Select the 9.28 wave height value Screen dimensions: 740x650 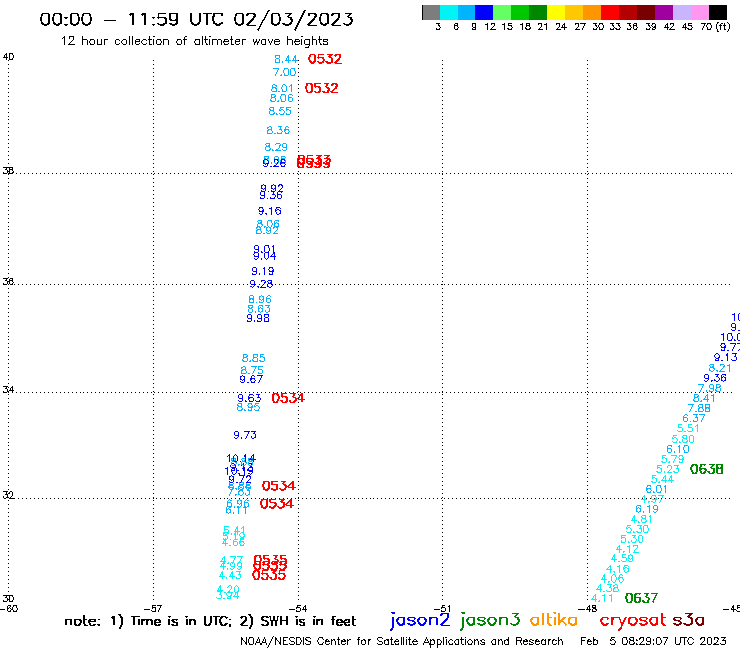click(261, 284)
